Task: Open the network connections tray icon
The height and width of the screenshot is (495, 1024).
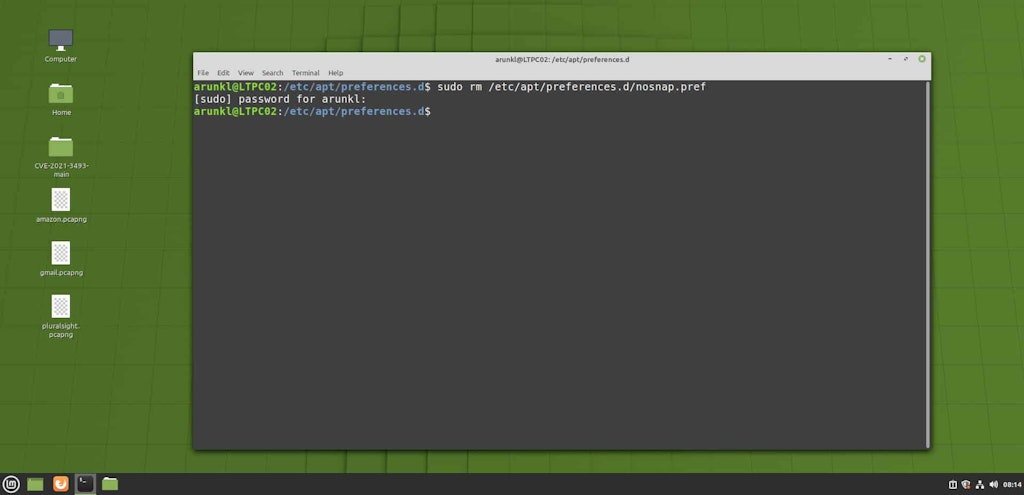Action: pyautogui.click(x=980, y=485)
